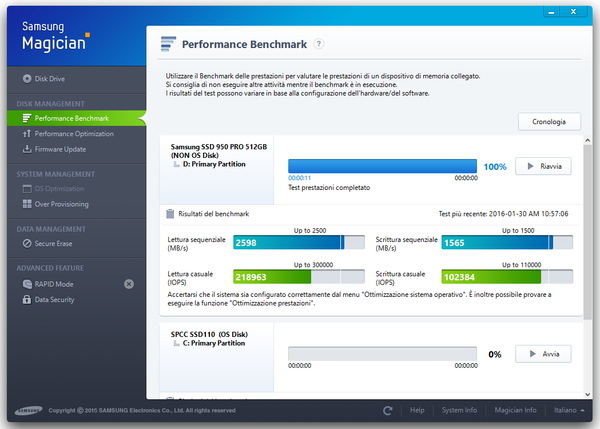Screen dimensions: 600x429
Task: Click the OS Optimization window icon
Action: pyautogui.click(x=27, y=189)
